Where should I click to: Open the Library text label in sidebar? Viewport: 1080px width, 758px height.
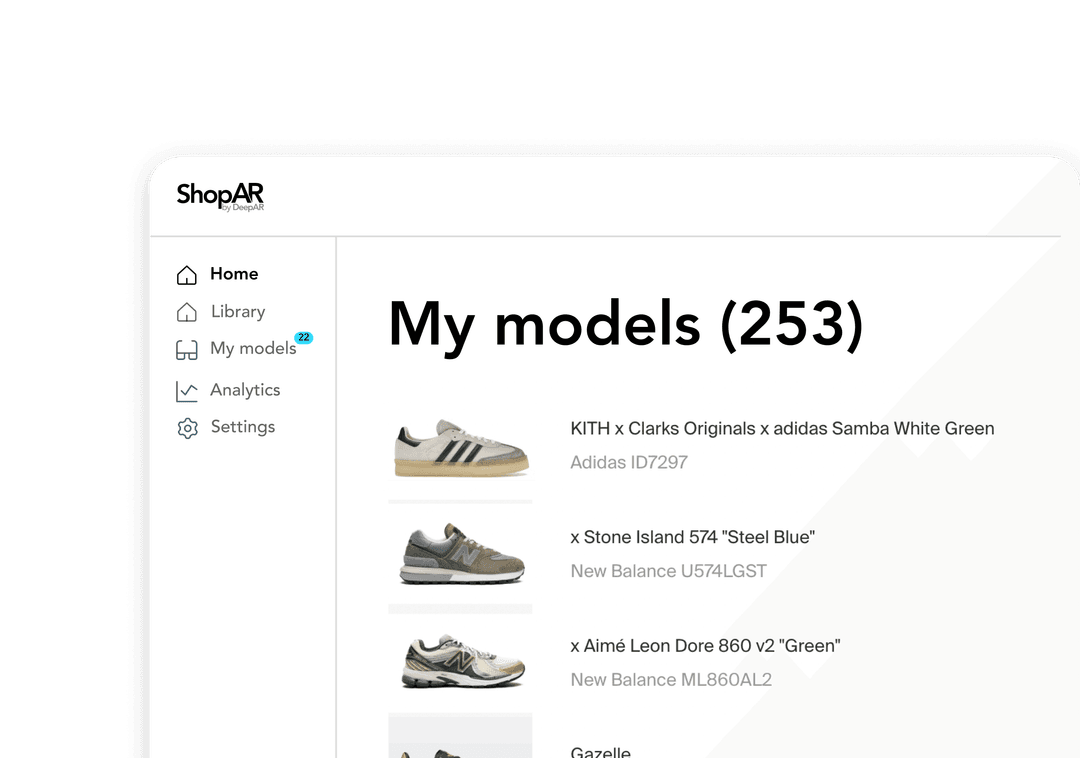[238, 312]
